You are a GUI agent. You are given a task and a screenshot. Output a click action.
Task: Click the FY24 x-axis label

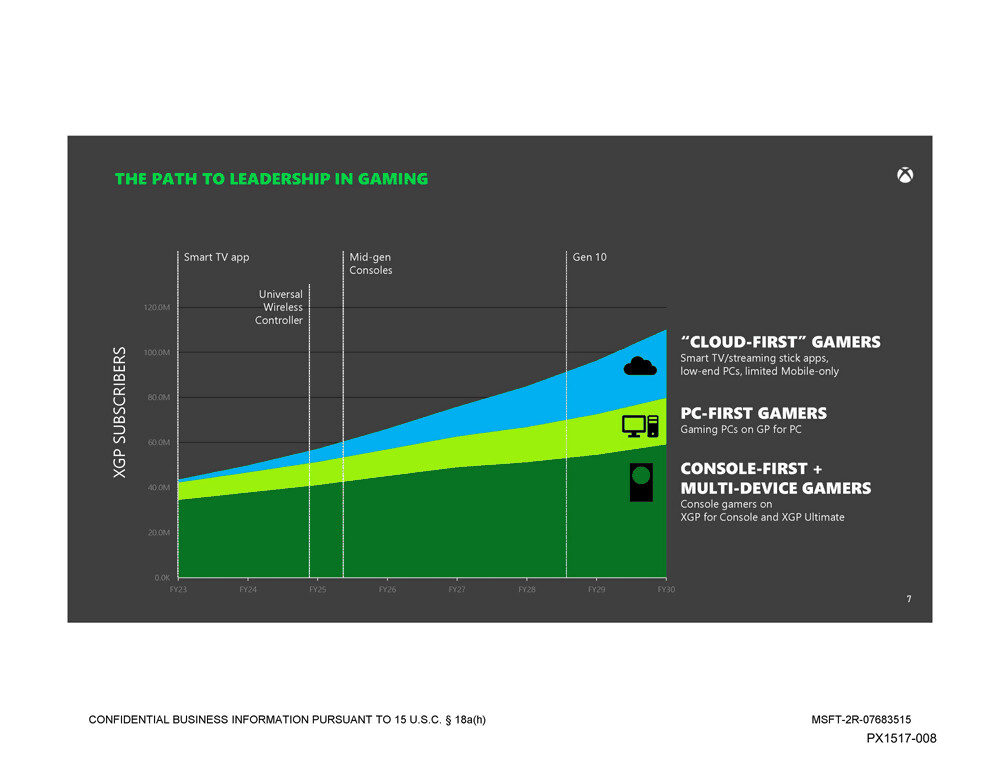(248, 590)
